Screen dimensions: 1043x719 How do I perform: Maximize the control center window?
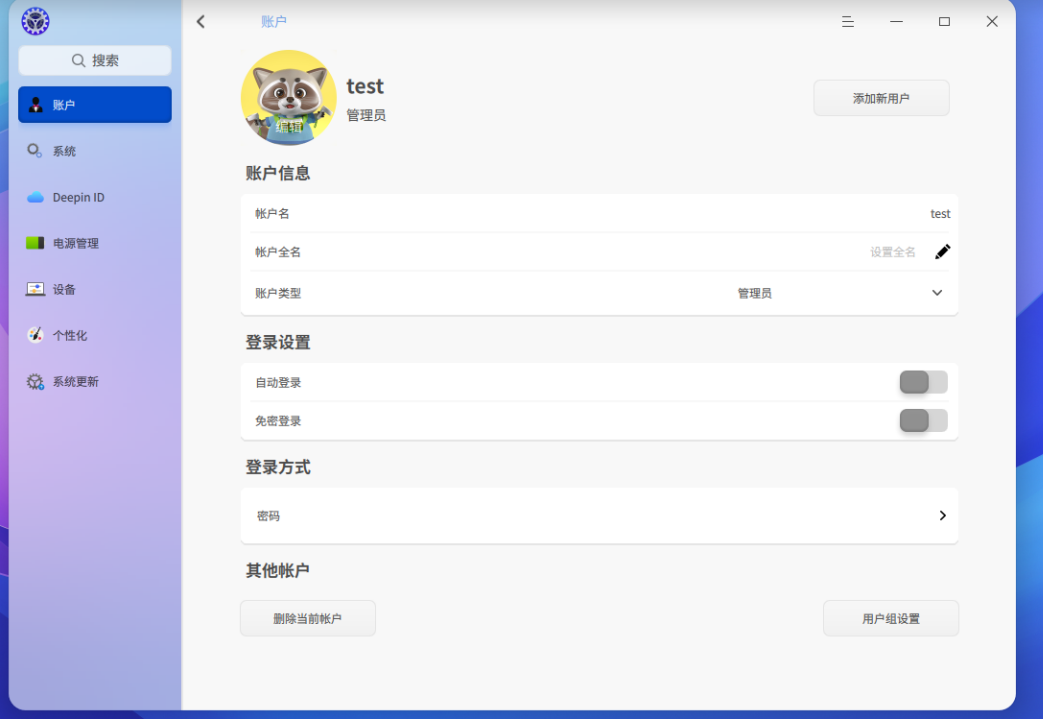pyautogui.click(x=944, y=21)
